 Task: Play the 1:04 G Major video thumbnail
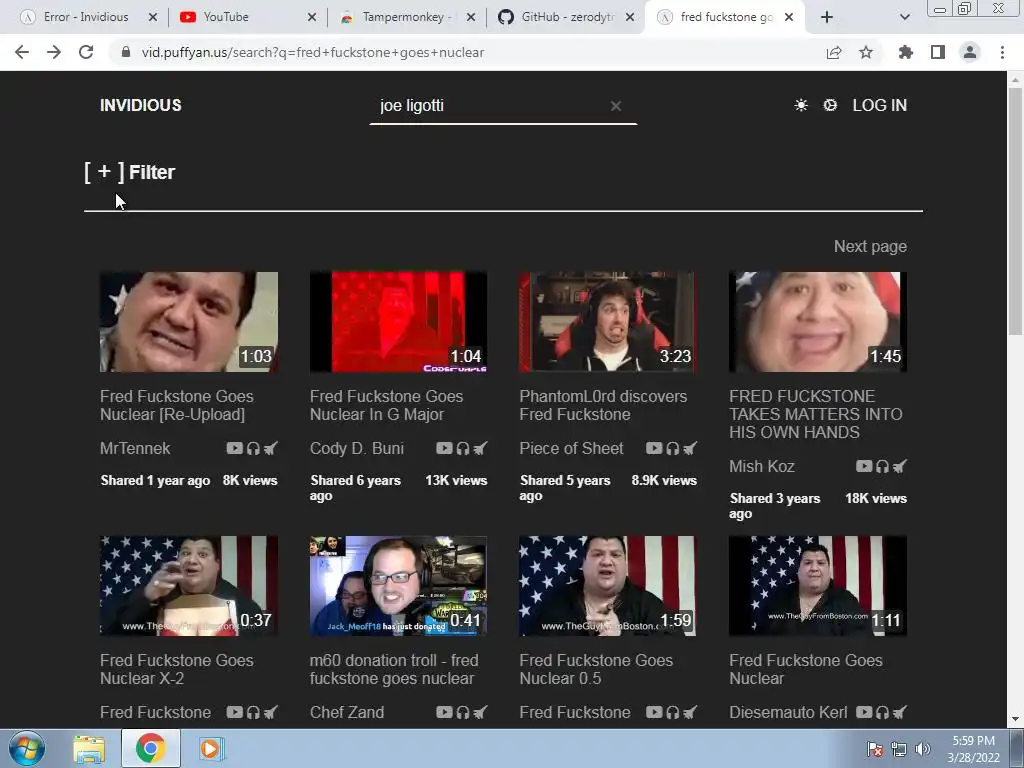pos(398,322)
